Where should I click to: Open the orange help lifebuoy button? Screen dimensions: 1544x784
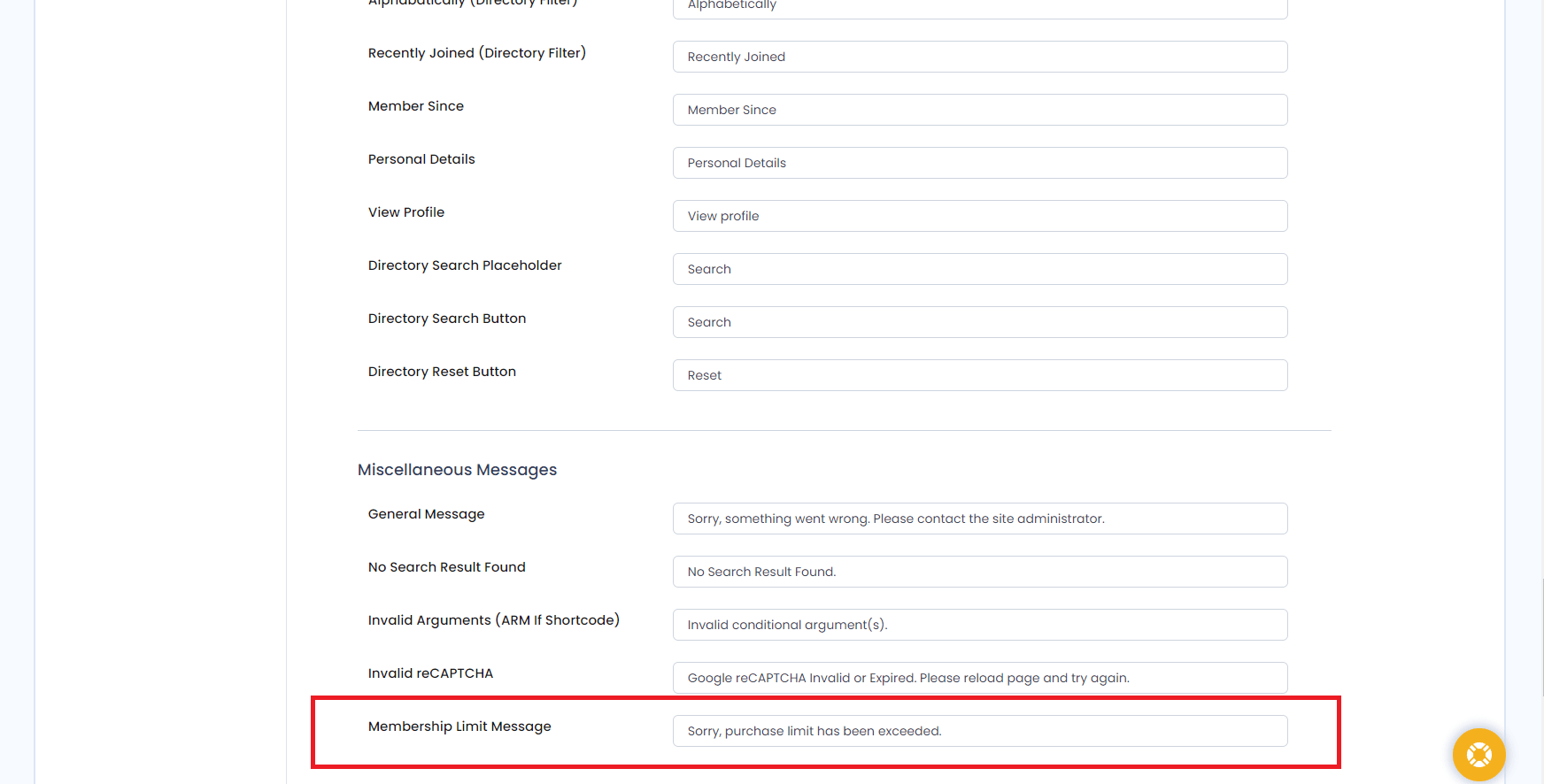[1478, 754]
